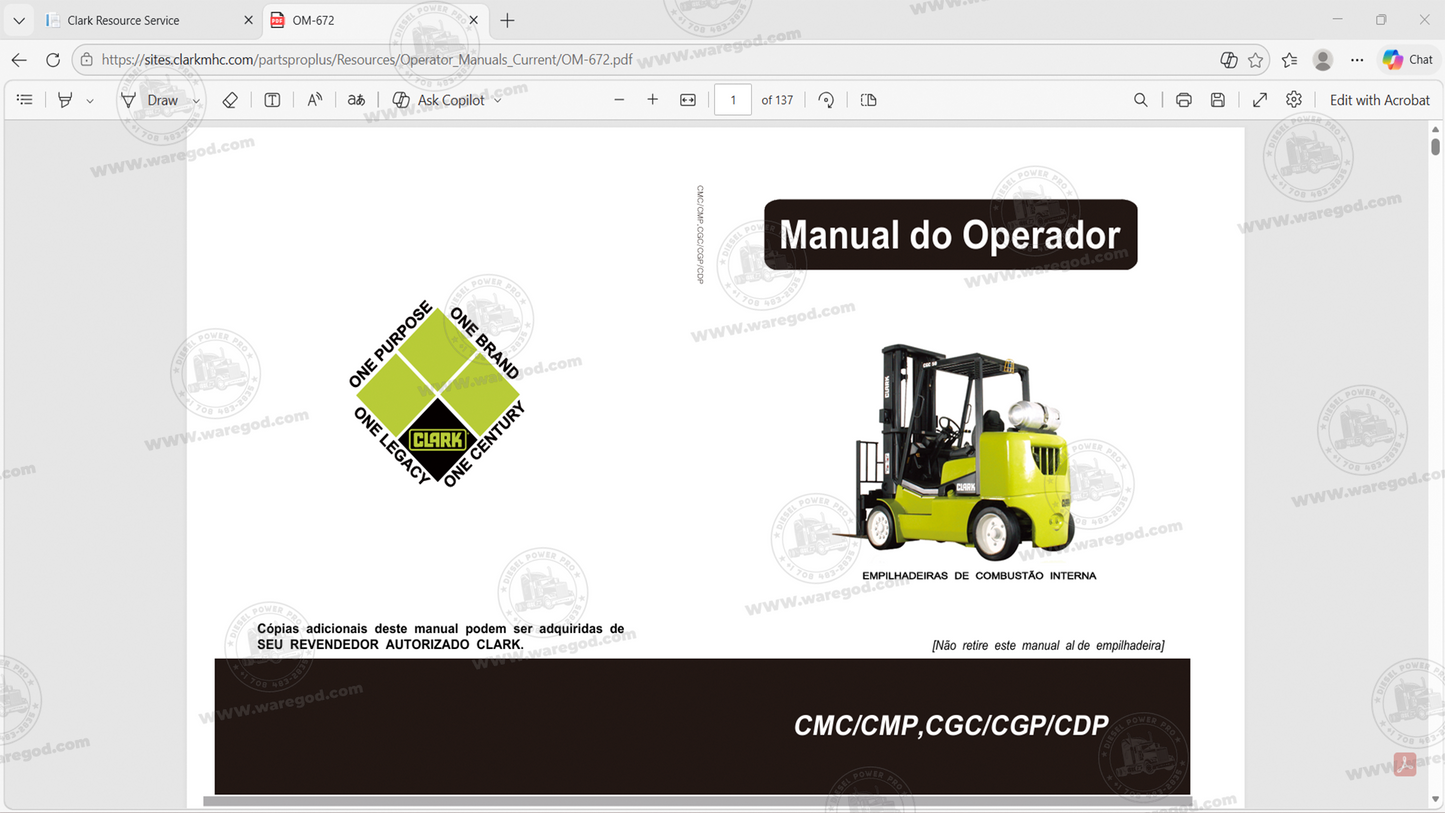
Task: Click the floating Acrobat icon
Action: click(1406, 765)
